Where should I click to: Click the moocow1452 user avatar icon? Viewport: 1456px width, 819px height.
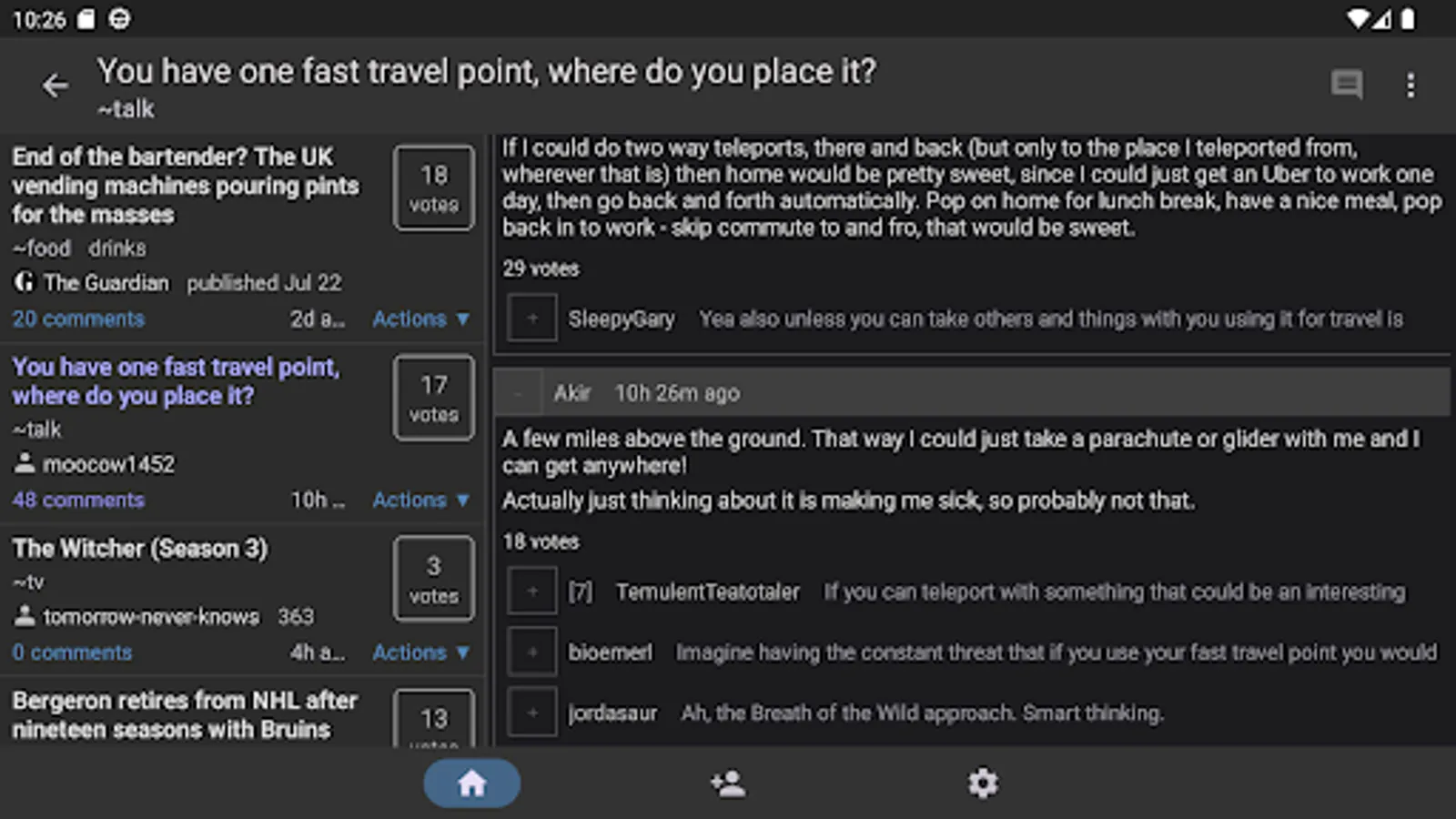24,463
